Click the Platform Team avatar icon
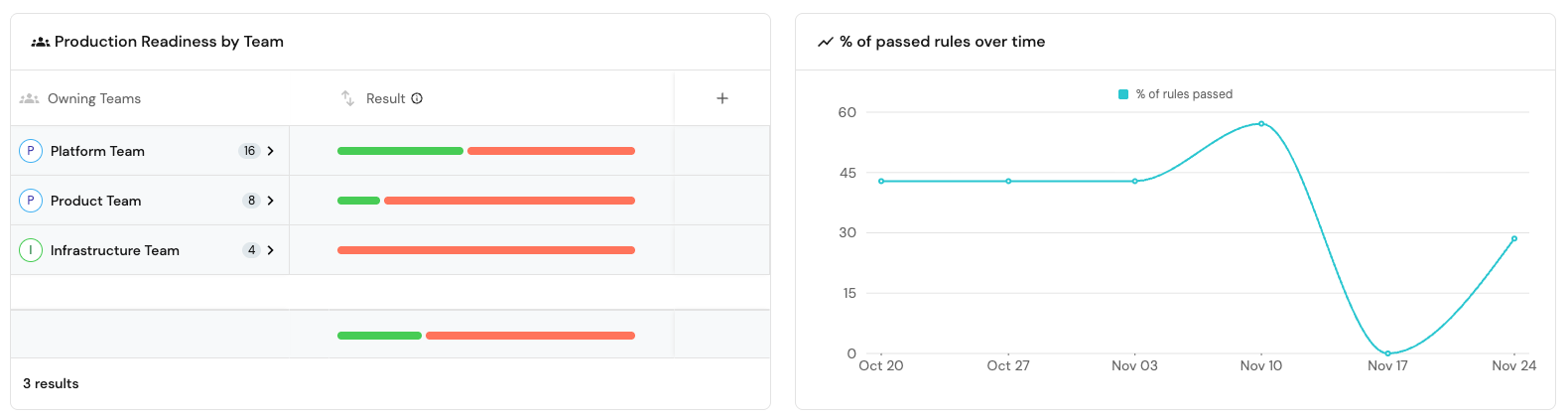 click(x=31, y=151)
